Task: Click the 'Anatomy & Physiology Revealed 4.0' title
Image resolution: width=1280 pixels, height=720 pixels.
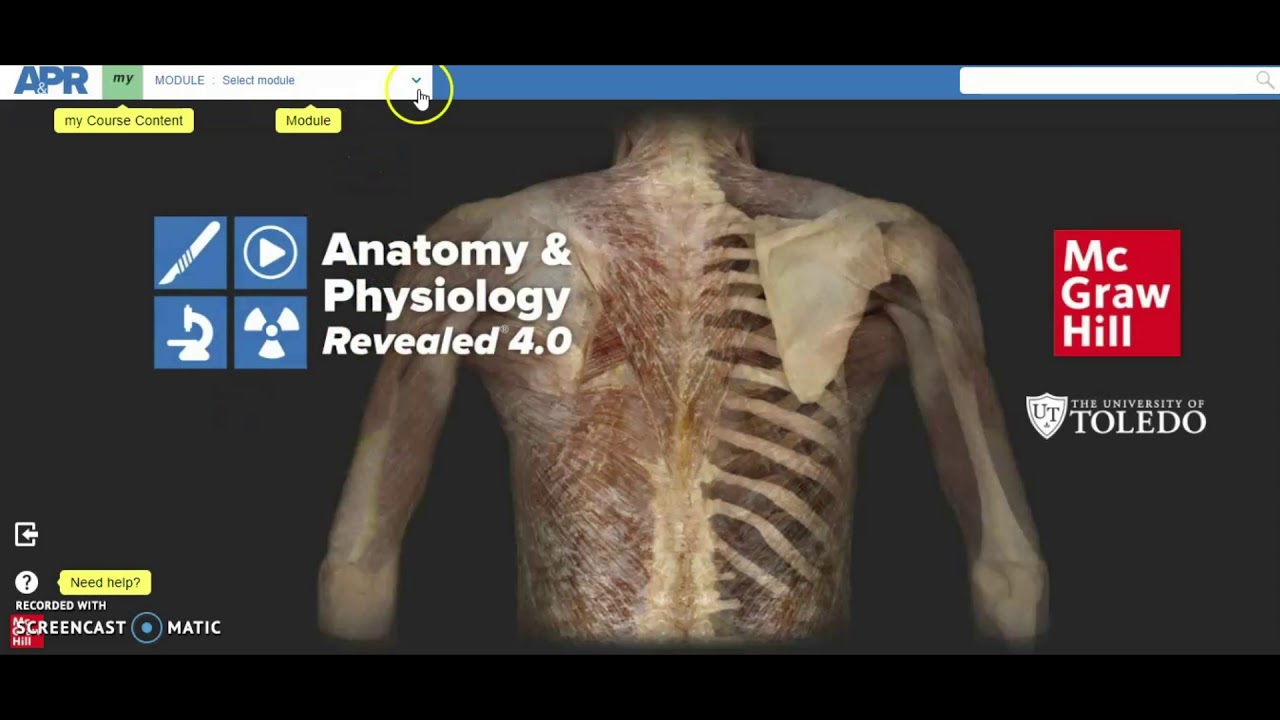Action: (x=446, y=294)
